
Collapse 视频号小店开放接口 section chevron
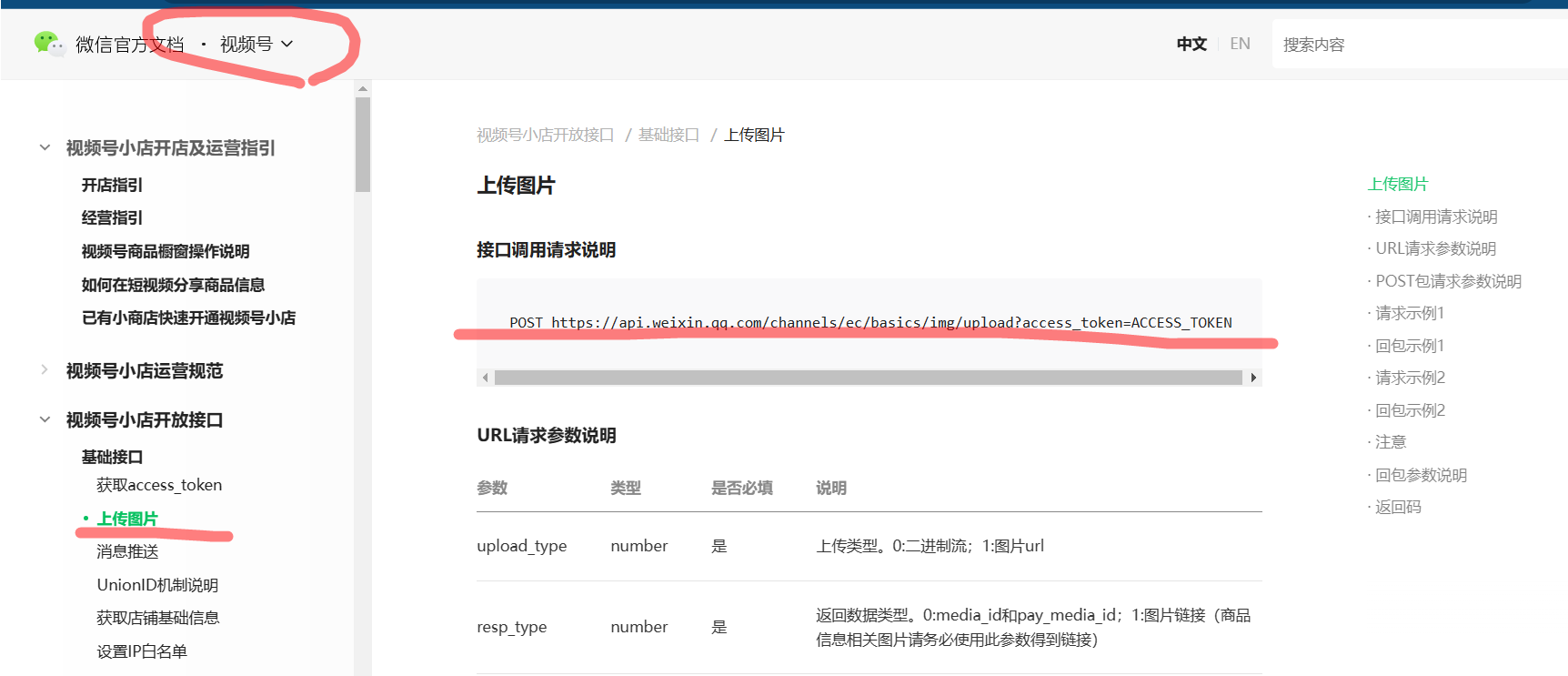coord(45,419)
